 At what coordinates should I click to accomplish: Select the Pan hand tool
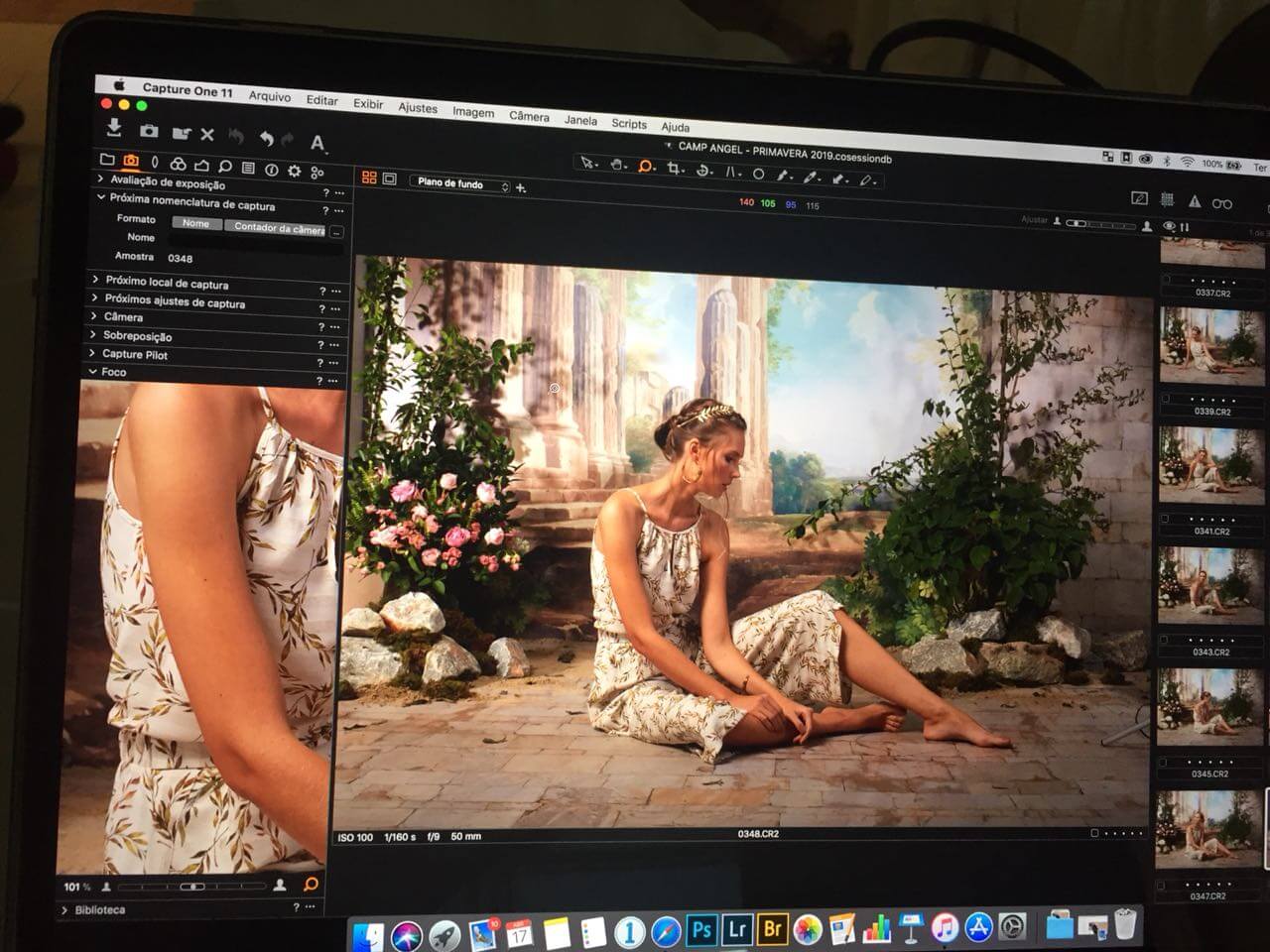617,165
